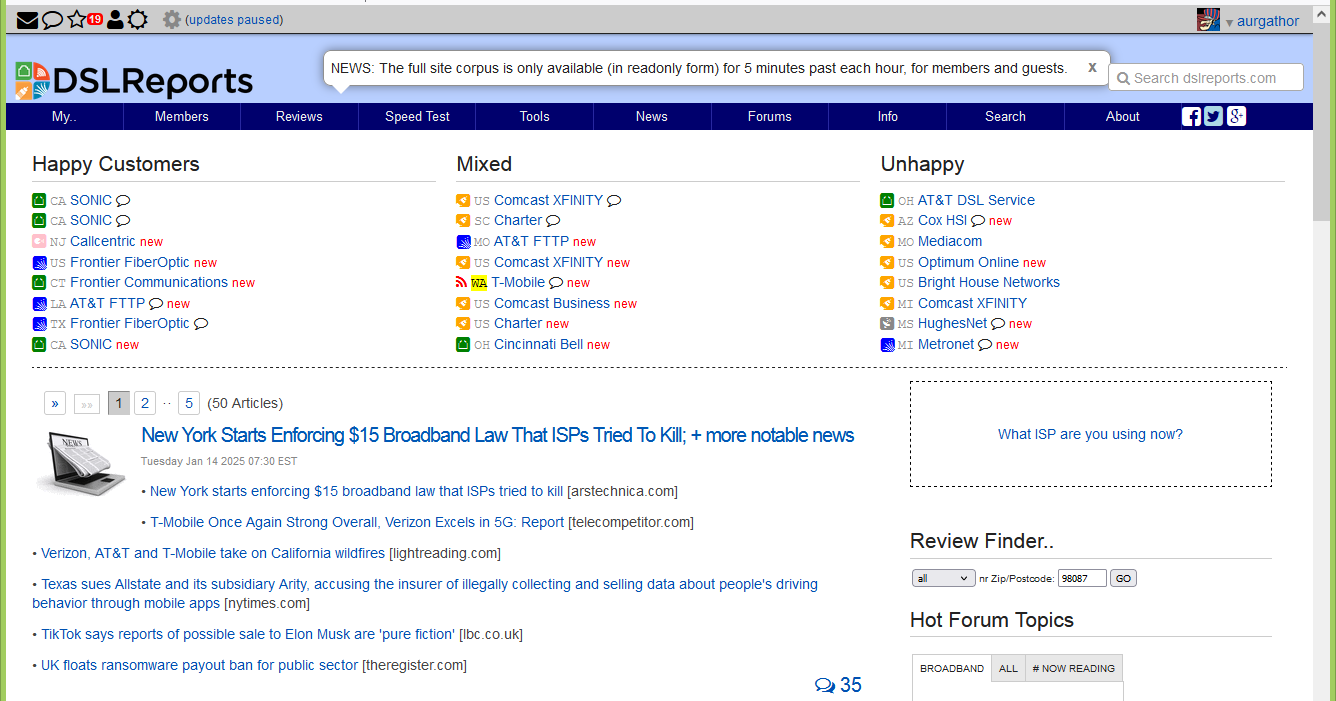Open the DSLReports Facebook page icon

[1192, 116]
